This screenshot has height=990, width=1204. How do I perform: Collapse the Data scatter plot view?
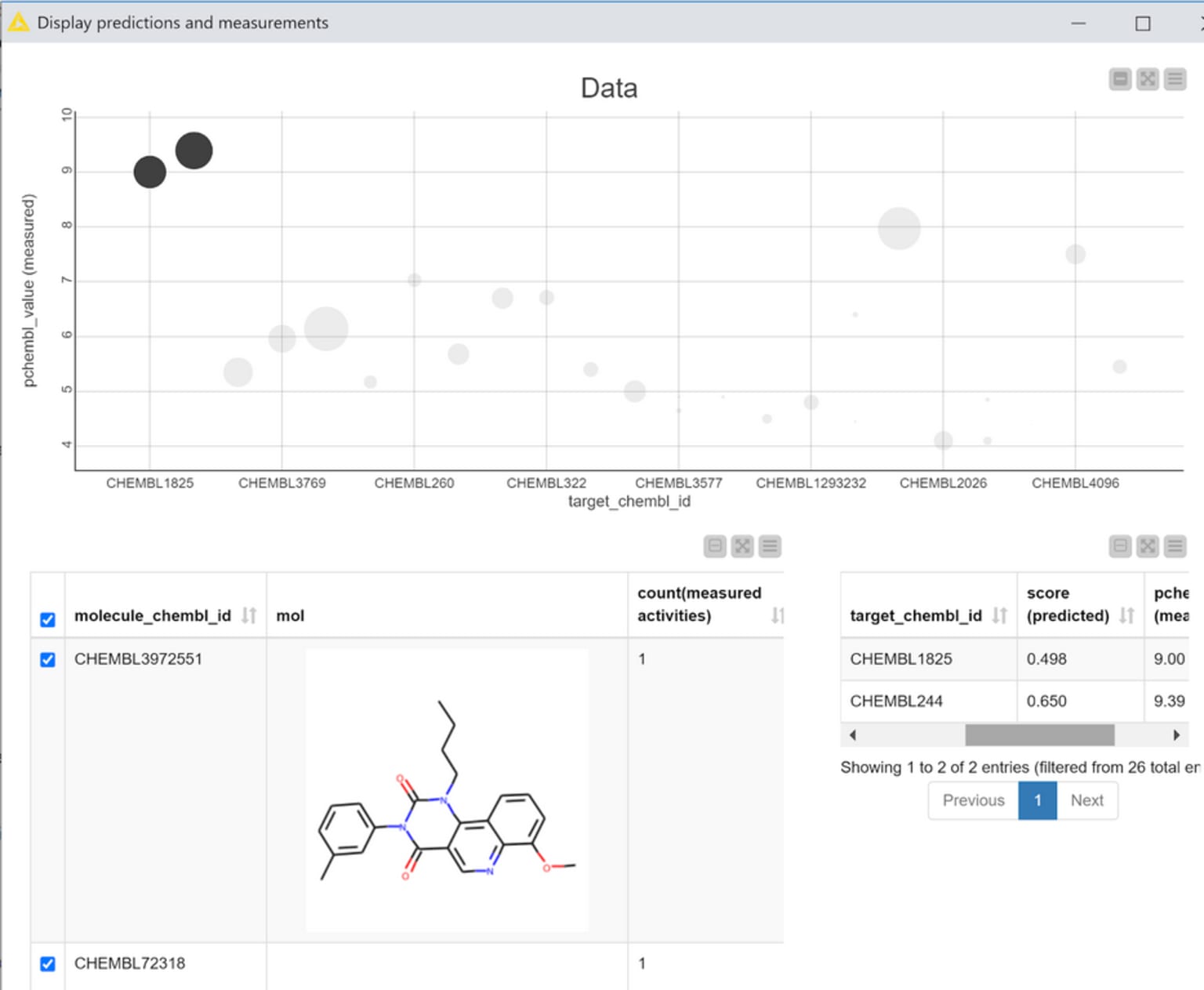point(1120,78)
